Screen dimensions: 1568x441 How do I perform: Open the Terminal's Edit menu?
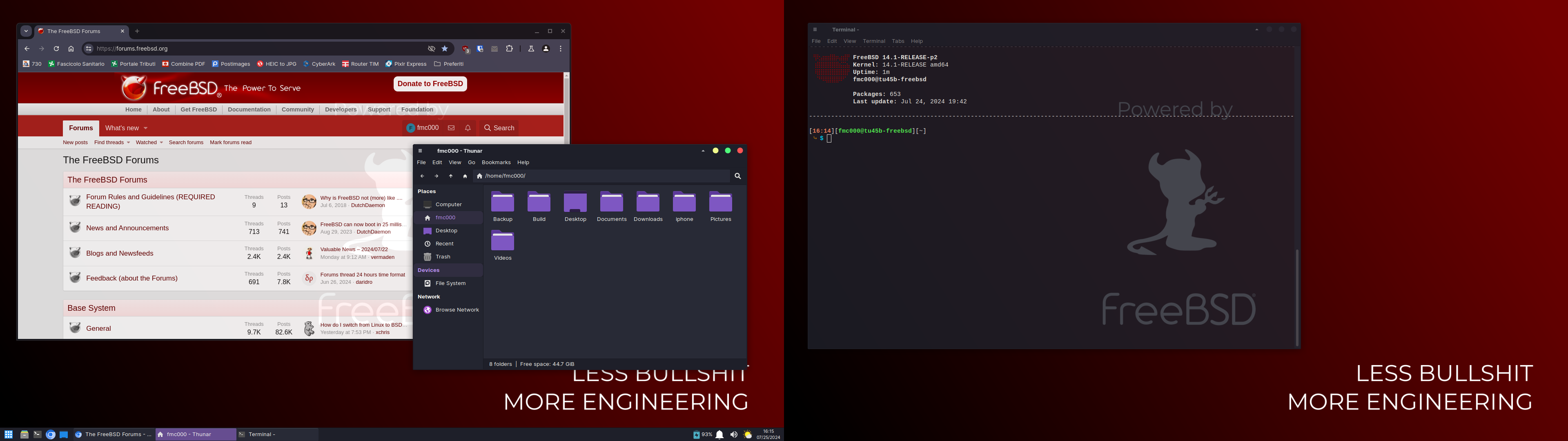831,41
